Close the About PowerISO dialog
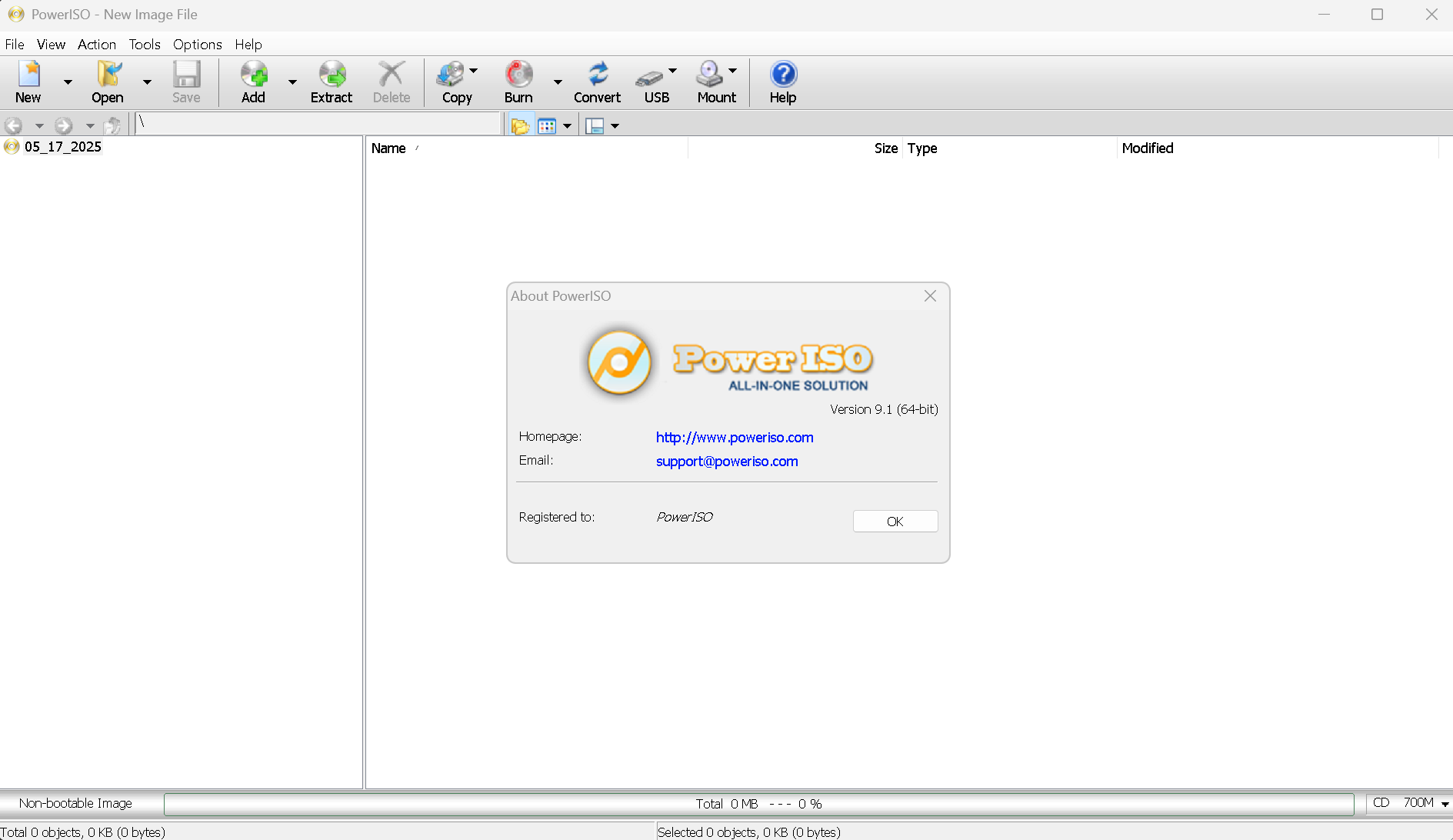 (930, 296)
